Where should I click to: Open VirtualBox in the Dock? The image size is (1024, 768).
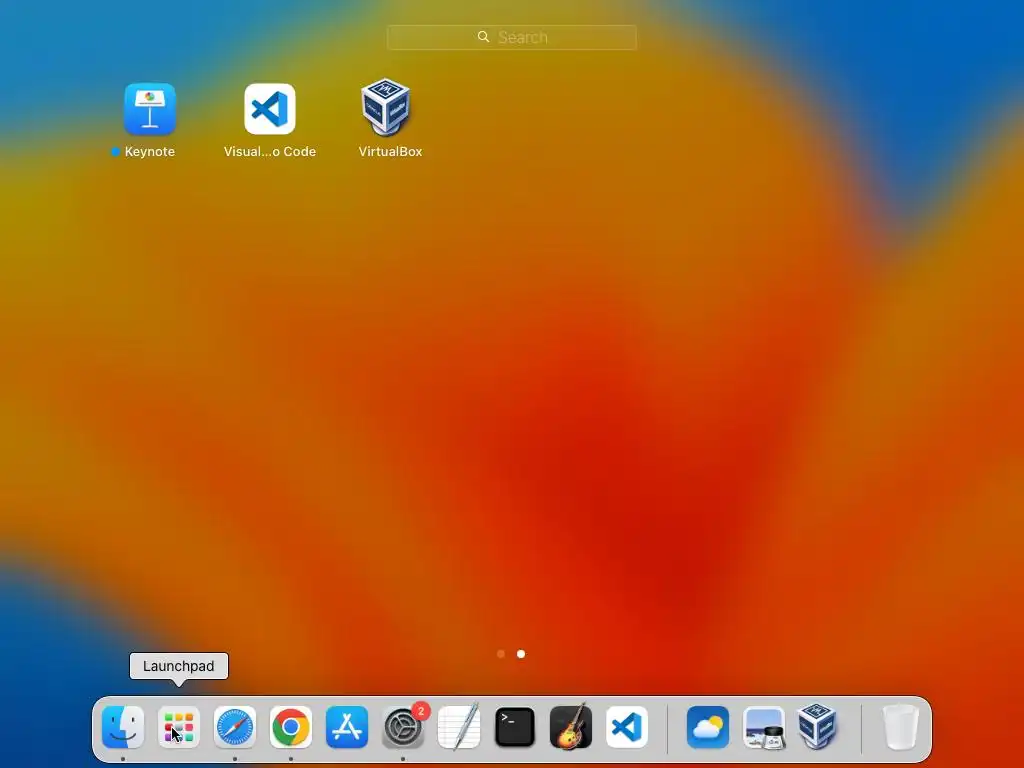coord(818,726)
